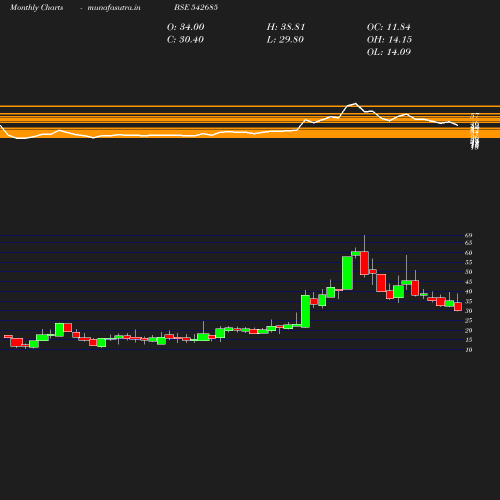Viewport: 500px width, 500px height.
Task: Click the munafasutra.in site label
Action: click(114, 7)
